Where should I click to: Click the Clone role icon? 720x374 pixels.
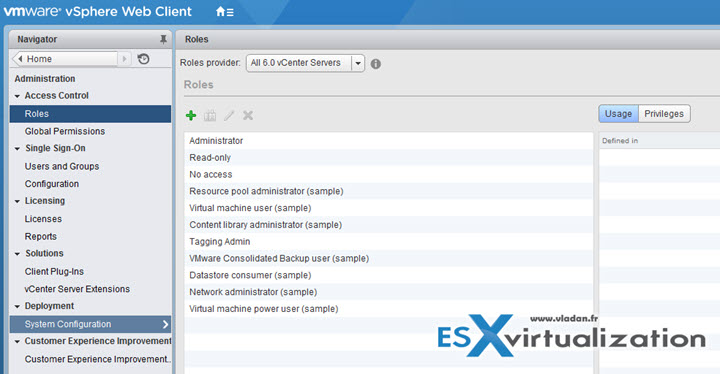point(210,115)
